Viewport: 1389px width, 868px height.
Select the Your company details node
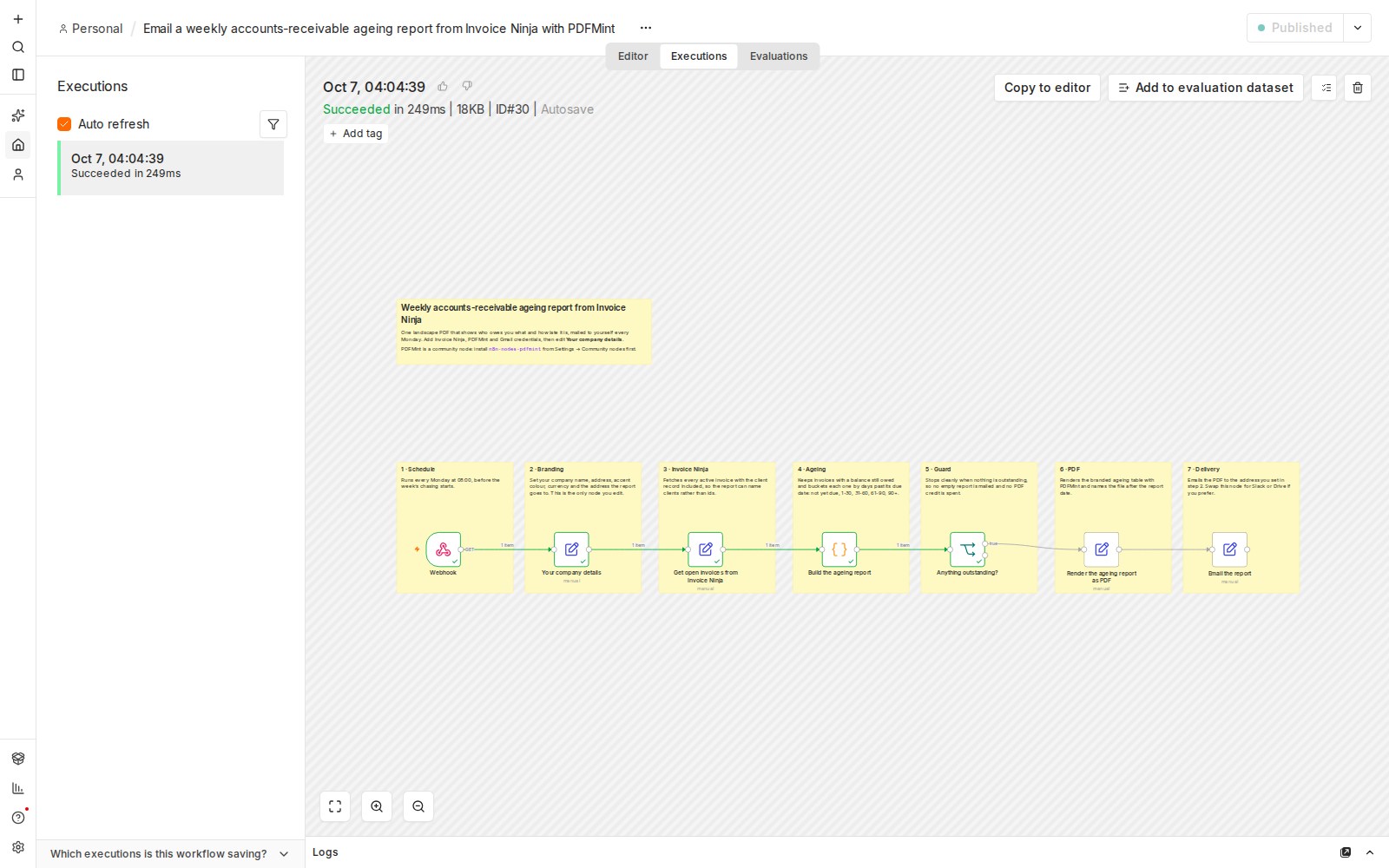(571, 549)
